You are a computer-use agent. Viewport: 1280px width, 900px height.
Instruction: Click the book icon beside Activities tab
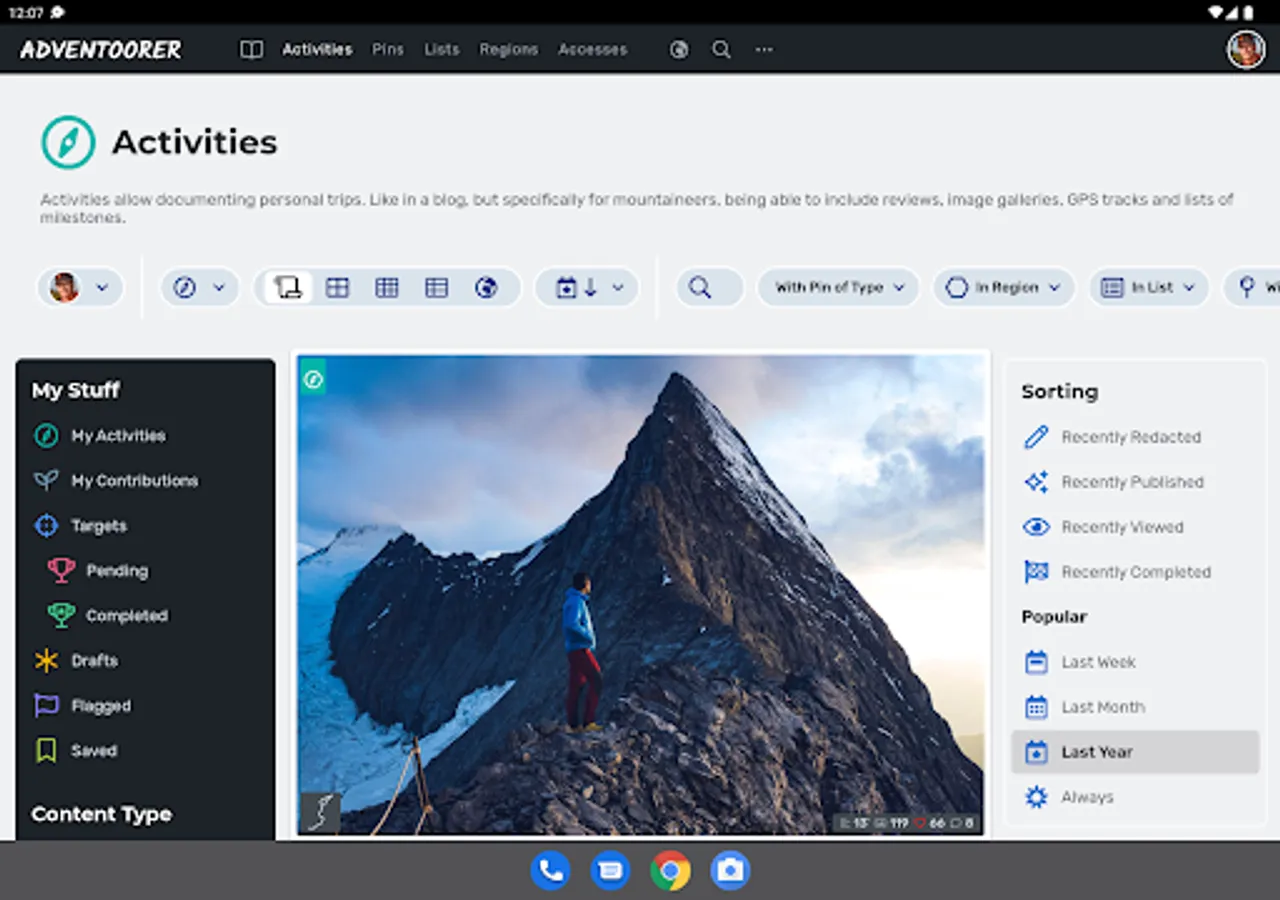tap(251, 49)
